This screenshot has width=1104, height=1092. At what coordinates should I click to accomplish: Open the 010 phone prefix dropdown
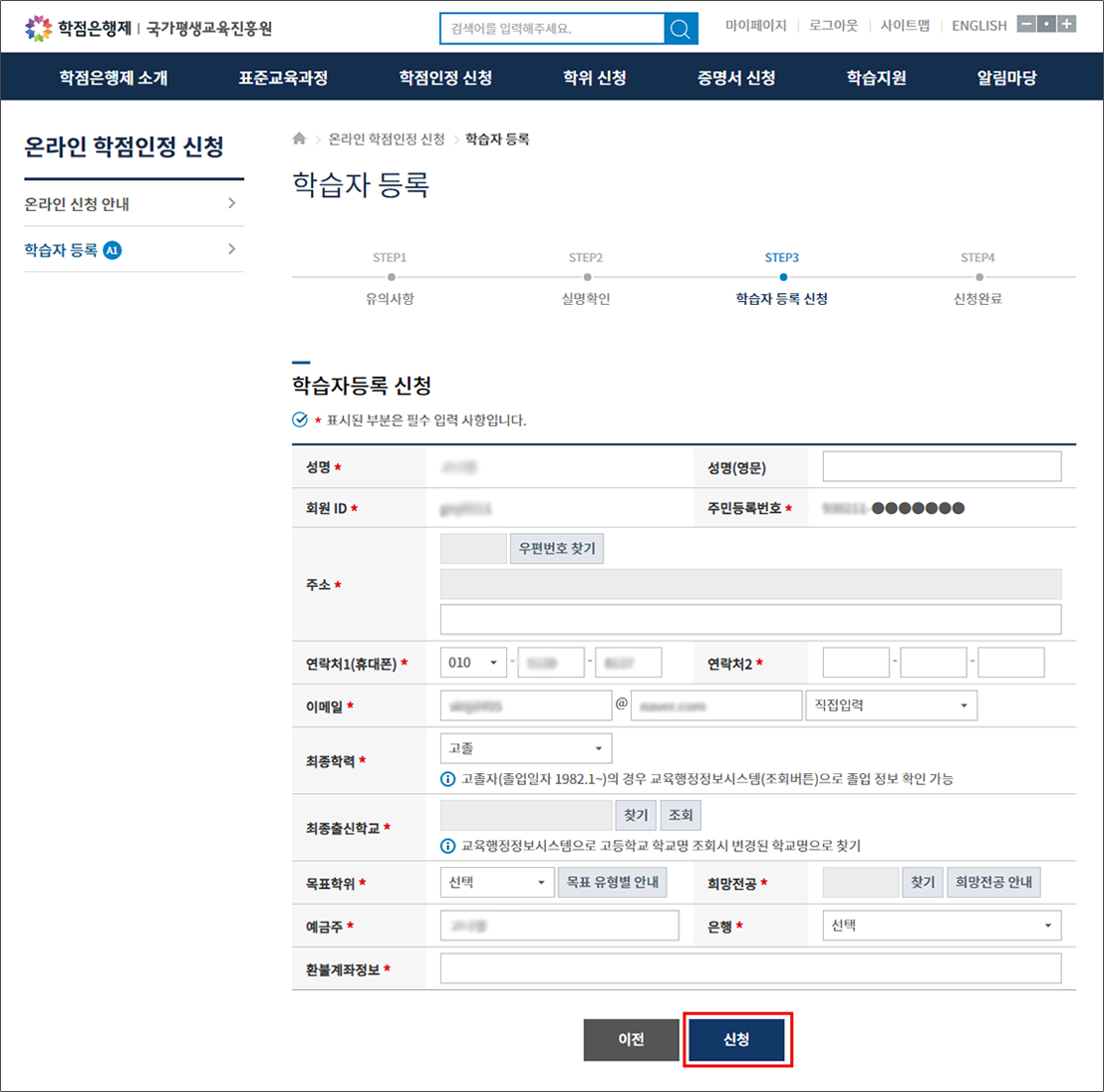[473, 663]
